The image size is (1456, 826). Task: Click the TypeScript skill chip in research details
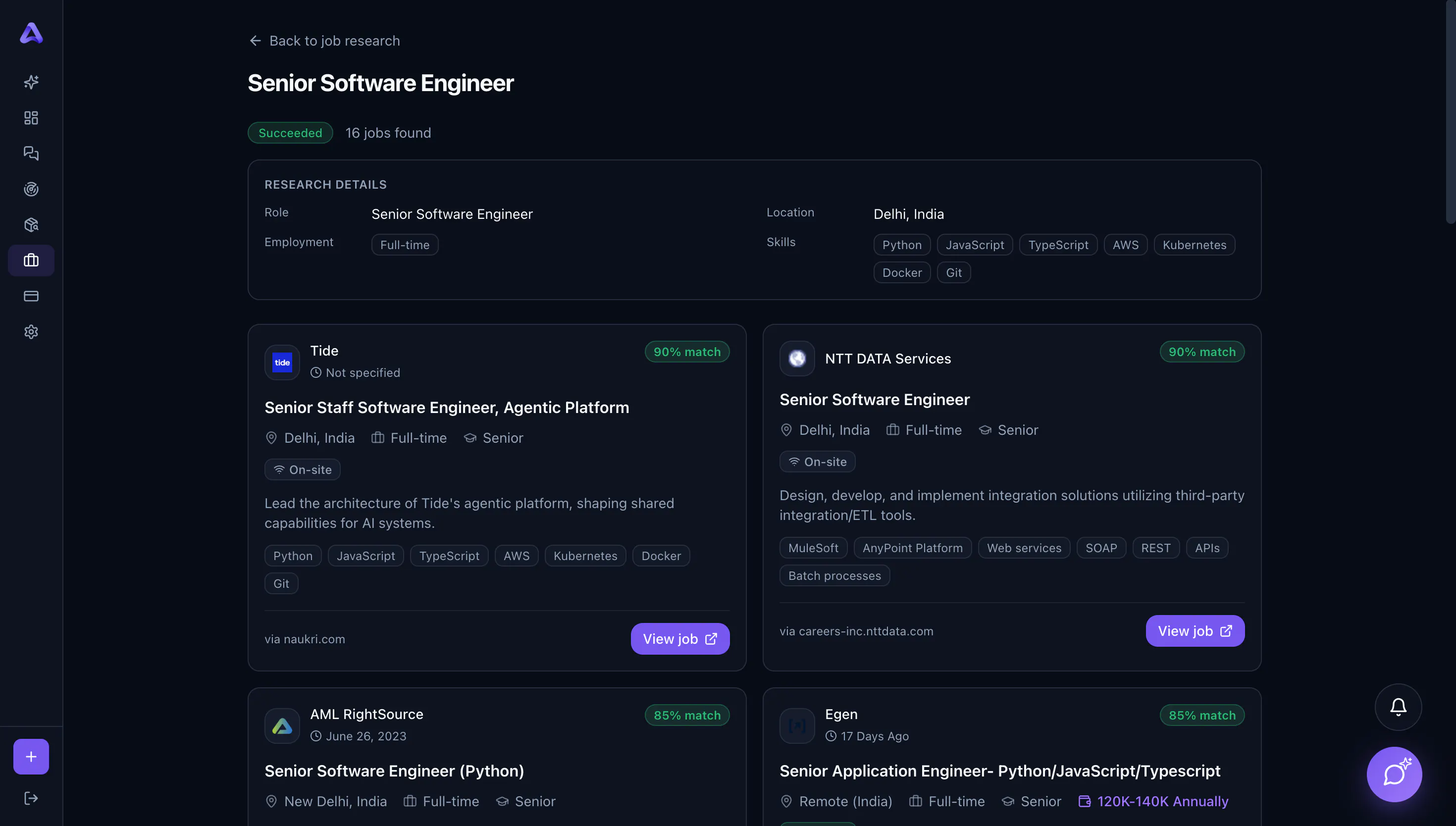point(1058,245)
